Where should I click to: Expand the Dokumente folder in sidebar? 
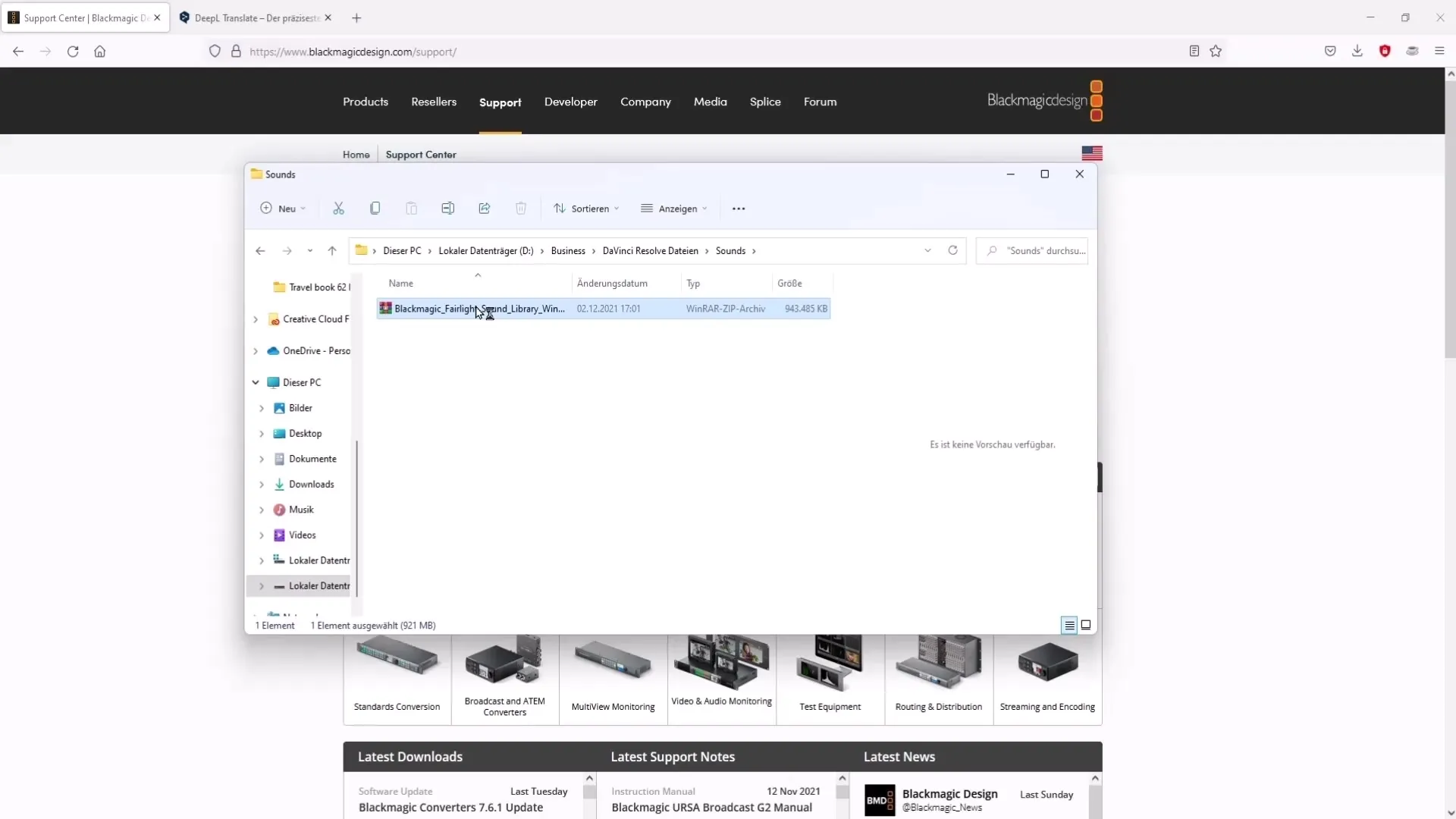(262, 458)
